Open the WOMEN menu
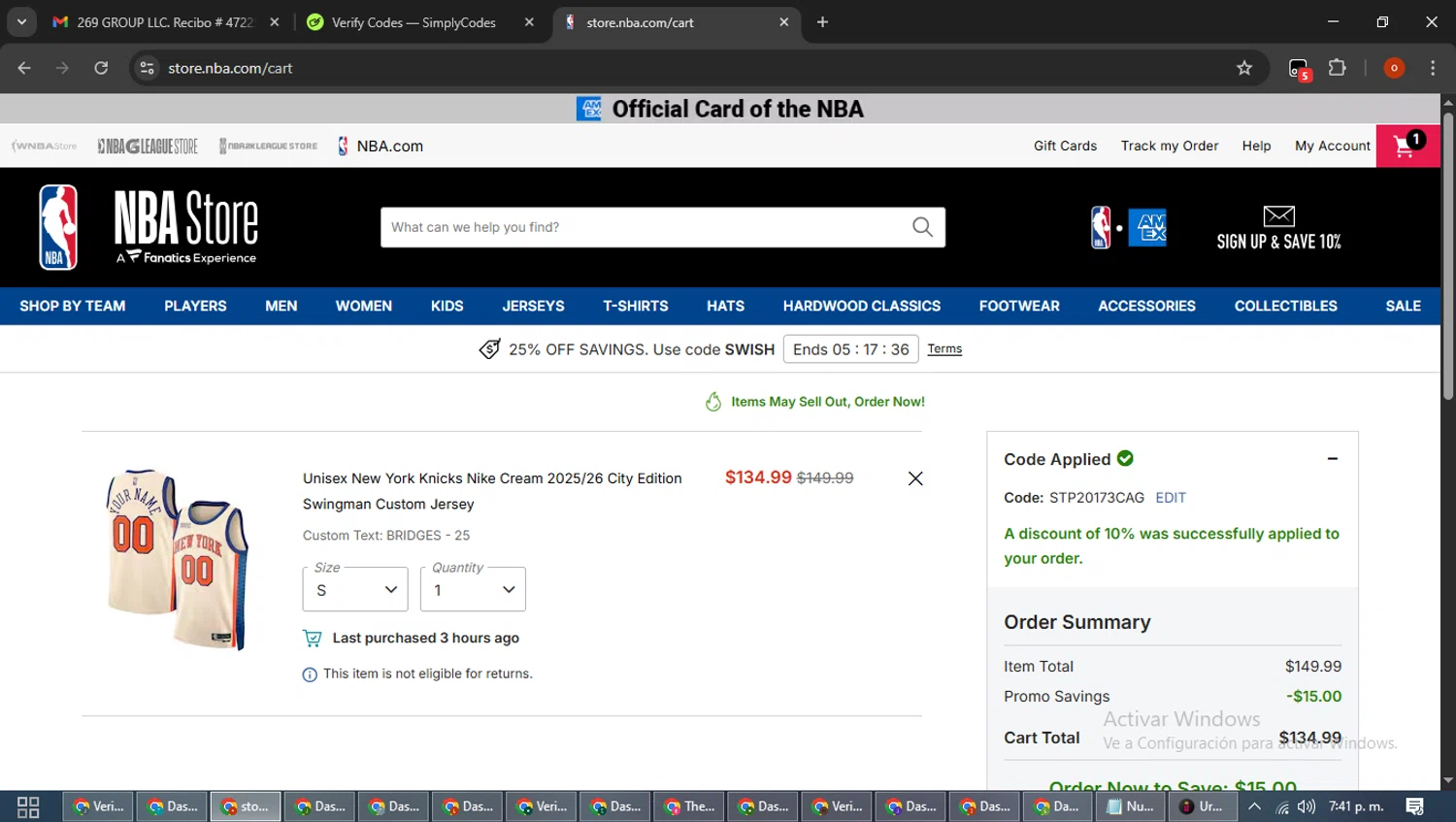1456x822 pixels. (364, 306)
